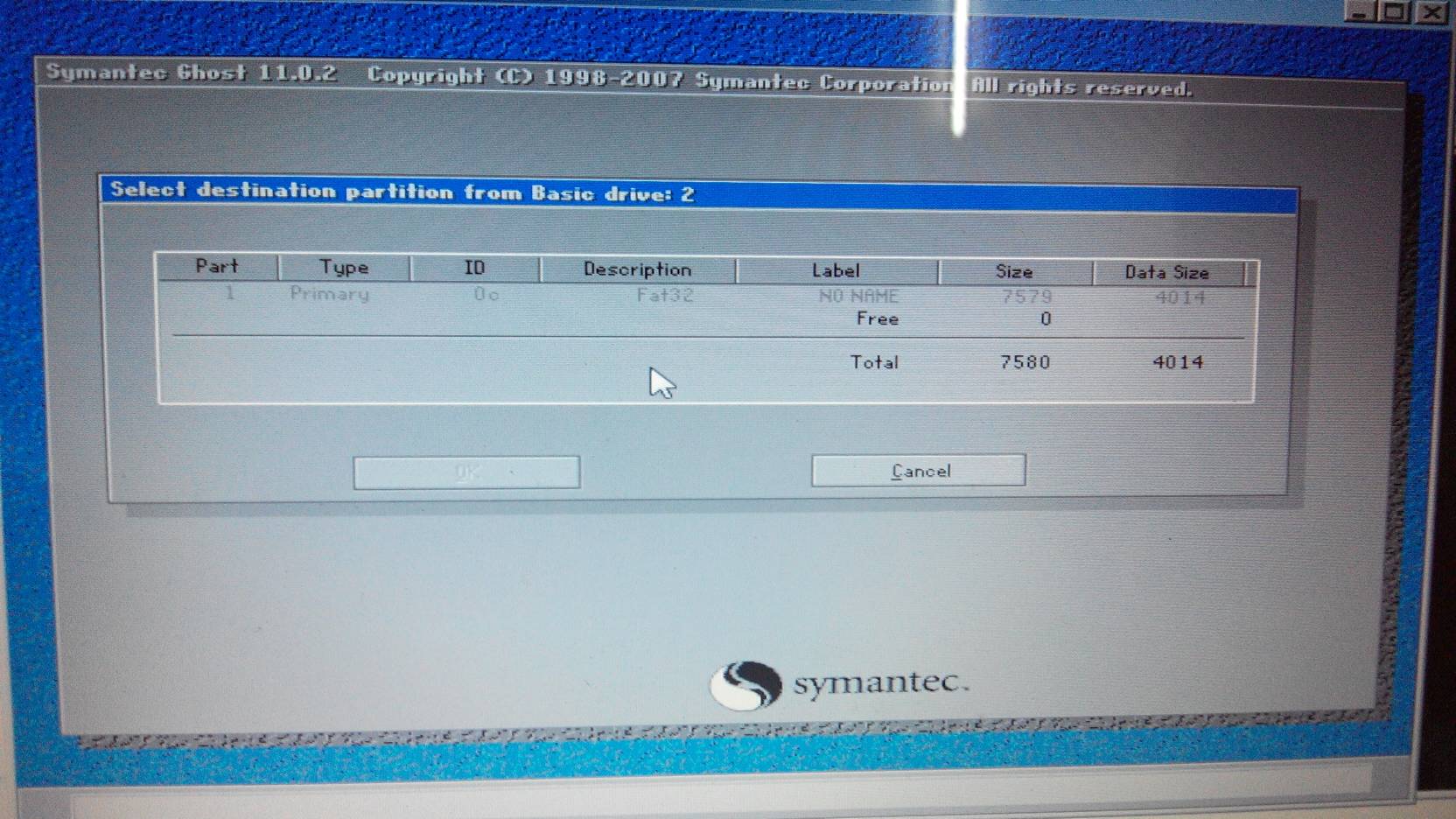Click the Symantec Ghost 11.0.2 title text
The image size is (1456, 819).
pyautogui.click(x=191, y=72)
